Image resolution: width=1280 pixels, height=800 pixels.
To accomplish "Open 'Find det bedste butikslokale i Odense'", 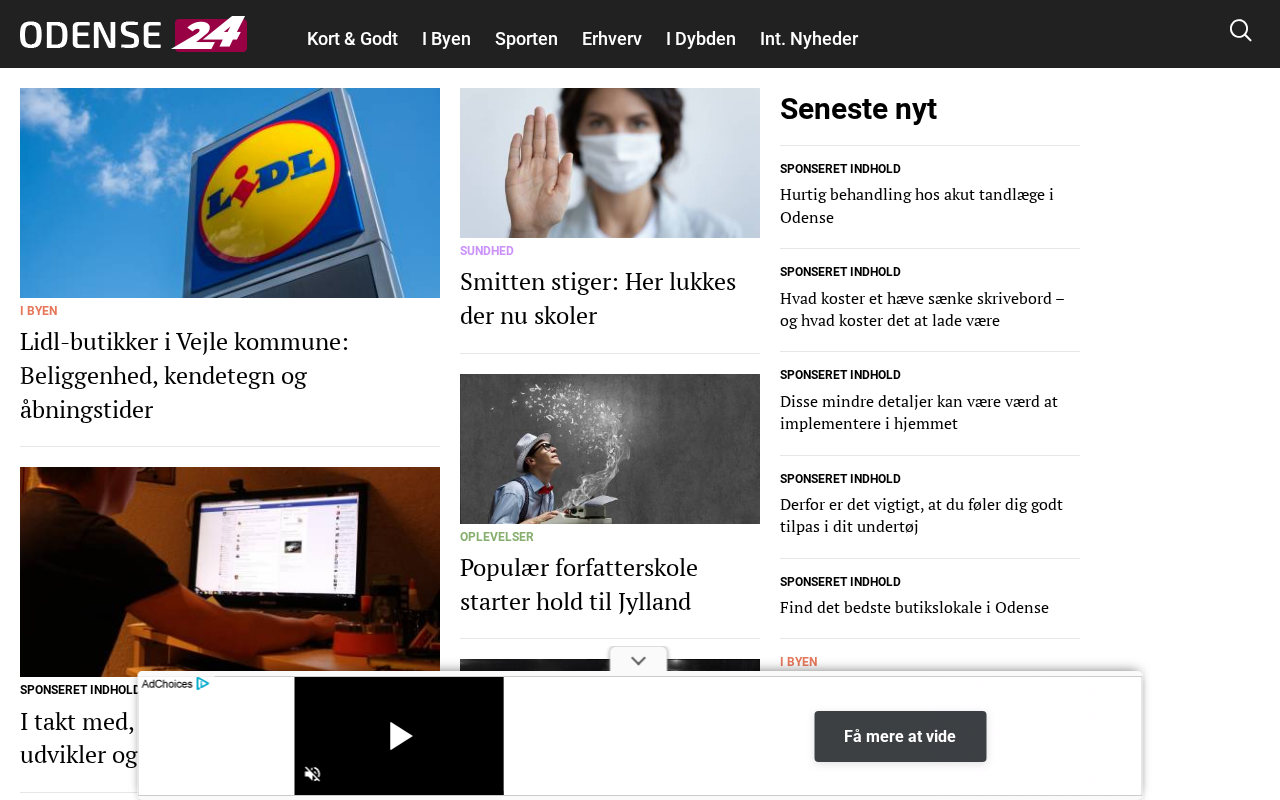I will 914,607.
